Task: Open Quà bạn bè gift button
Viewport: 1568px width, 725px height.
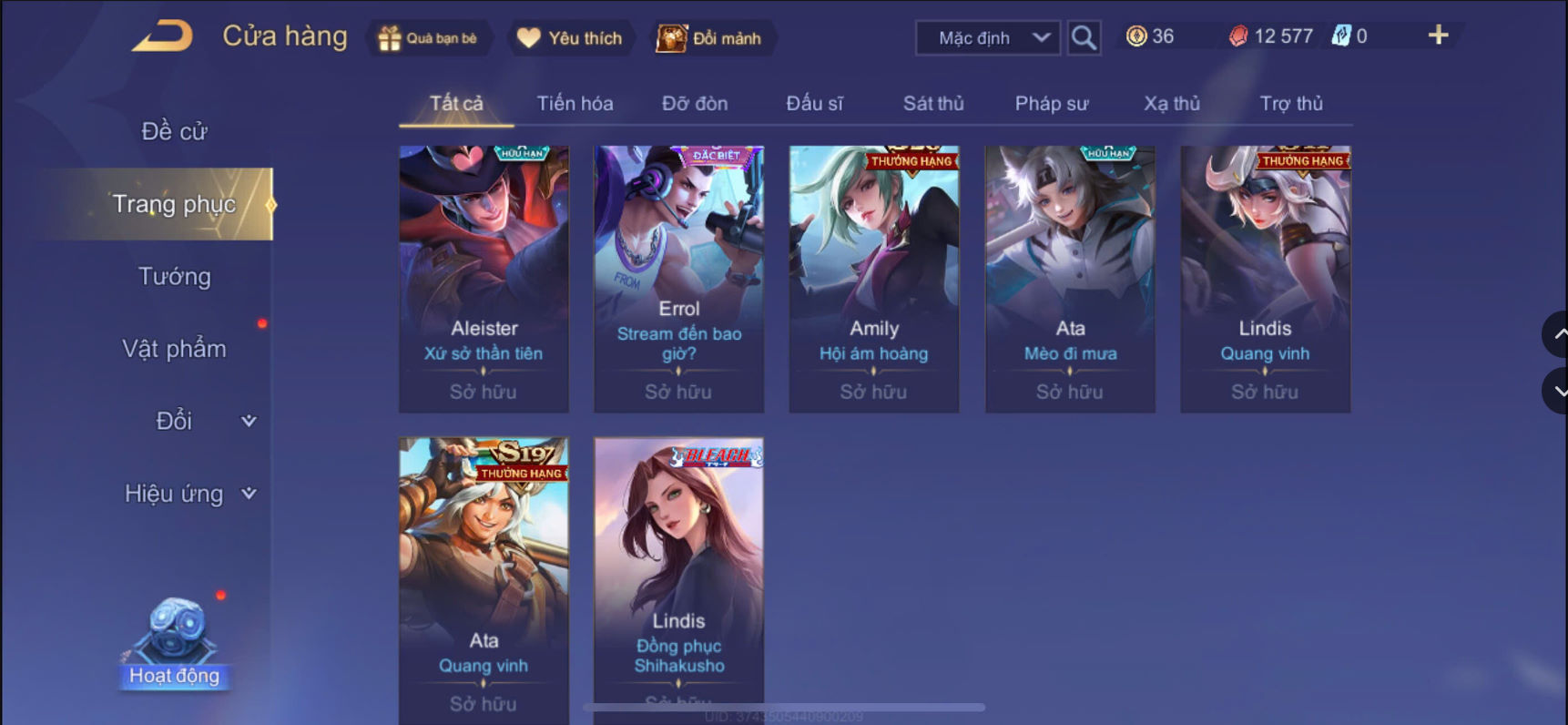Action: 429,38
